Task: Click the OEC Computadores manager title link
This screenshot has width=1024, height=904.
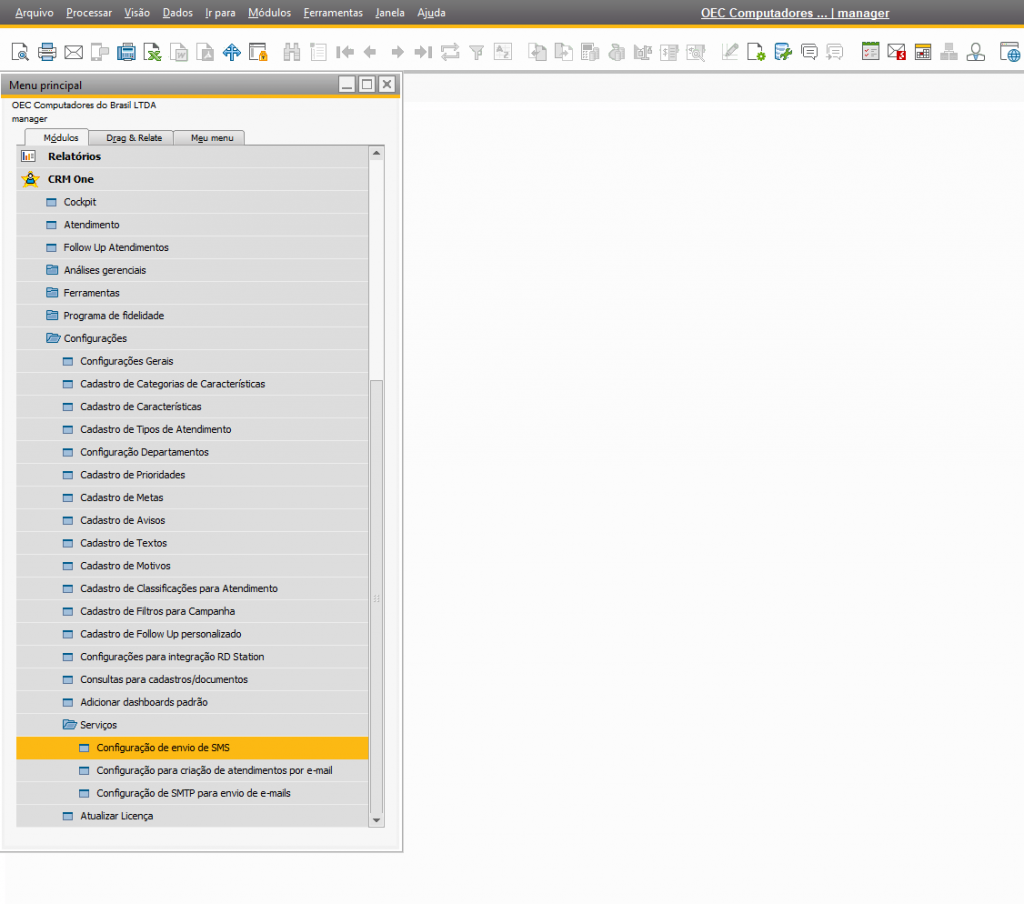Action: (x=794, y=13)
